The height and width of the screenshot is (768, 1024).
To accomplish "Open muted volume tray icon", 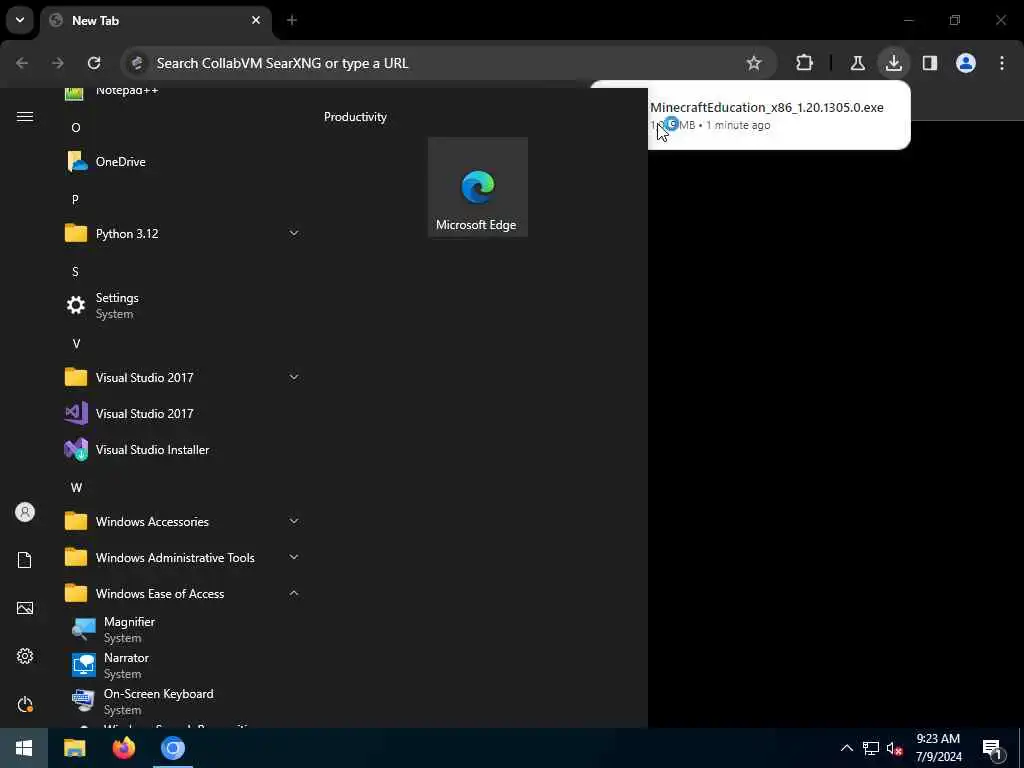I will coord(894,748).
